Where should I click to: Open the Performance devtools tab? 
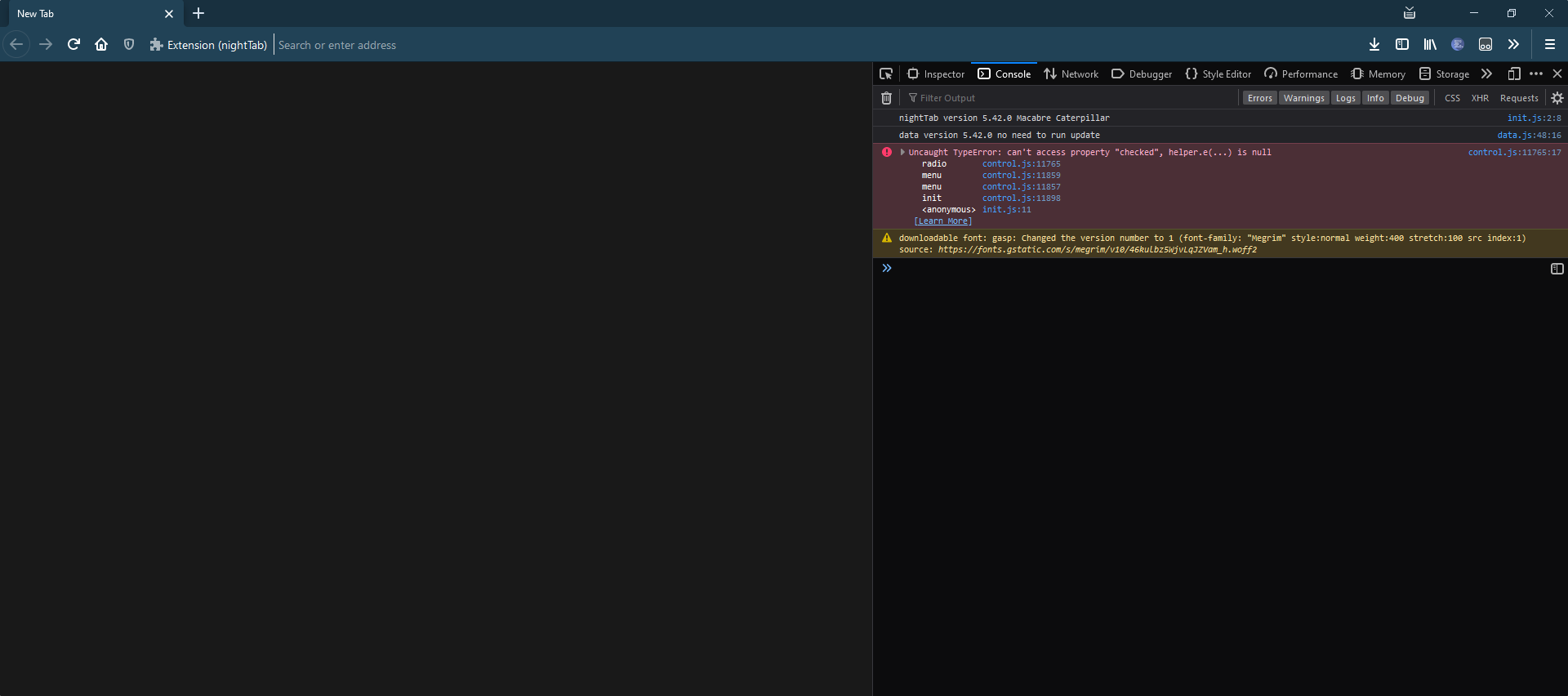pyautogui.click(x=1301, y=74)
